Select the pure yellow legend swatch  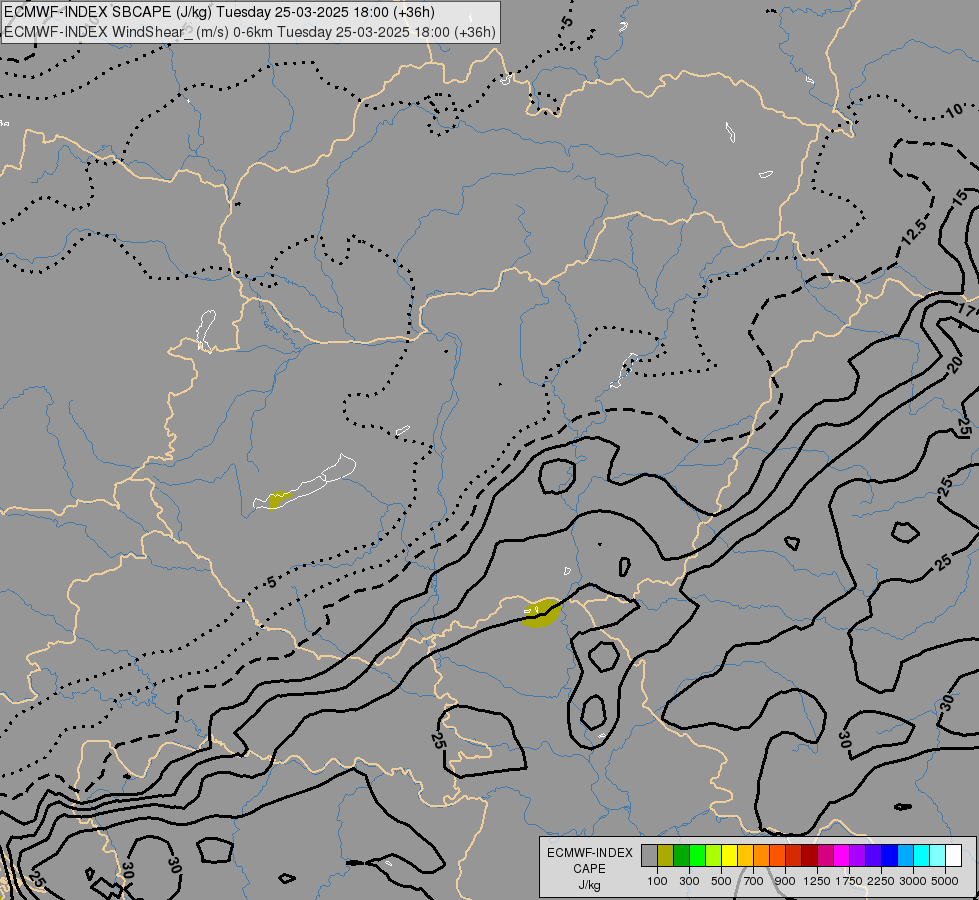729,856
